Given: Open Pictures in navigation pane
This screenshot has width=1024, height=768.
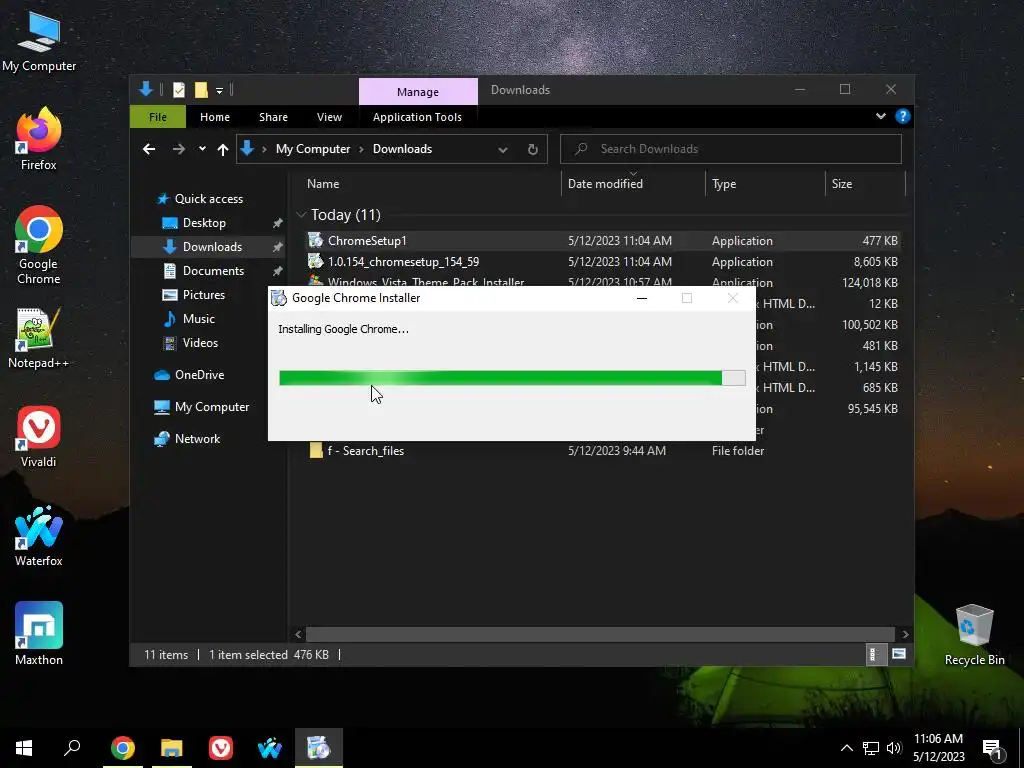Looking at the screenshot, I should click(x=203, y=295).
